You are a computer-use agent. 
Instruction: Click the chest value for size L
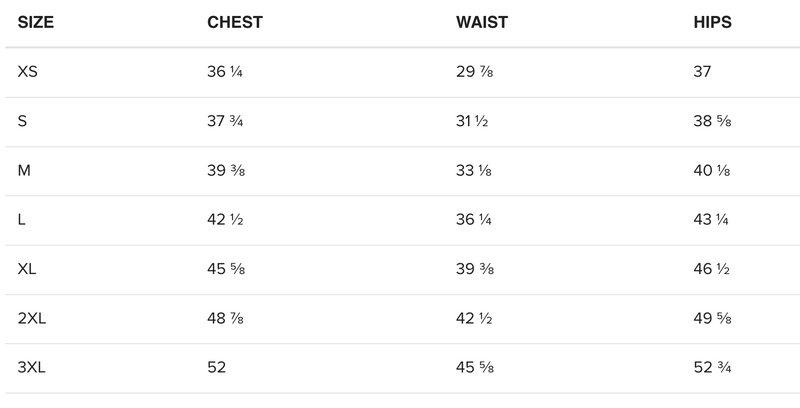[224, 220]
